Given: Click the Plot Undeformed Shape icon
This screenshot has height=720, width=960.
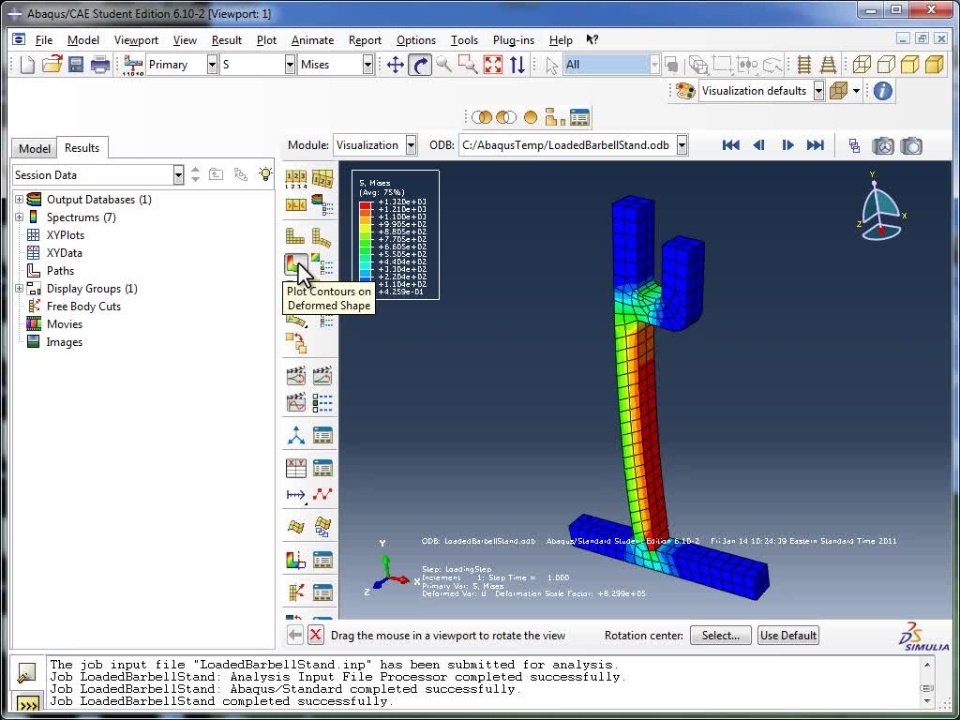Looking at the screenshot, I should [296, 236].
